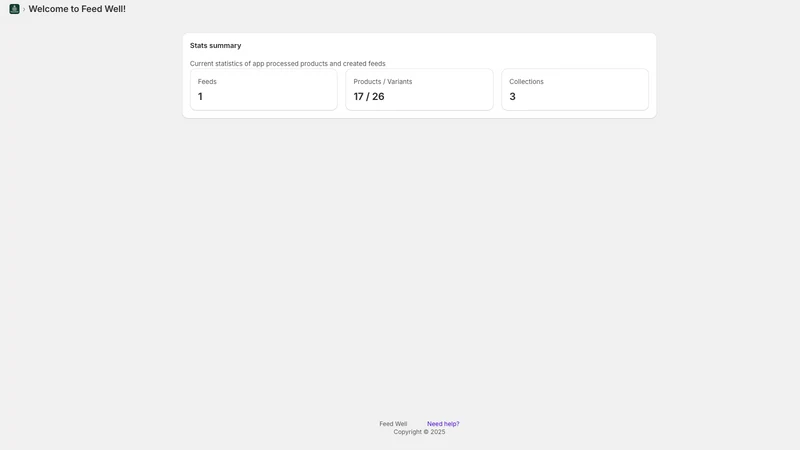Click the Current statistics description text

click(x=288, y=64)
